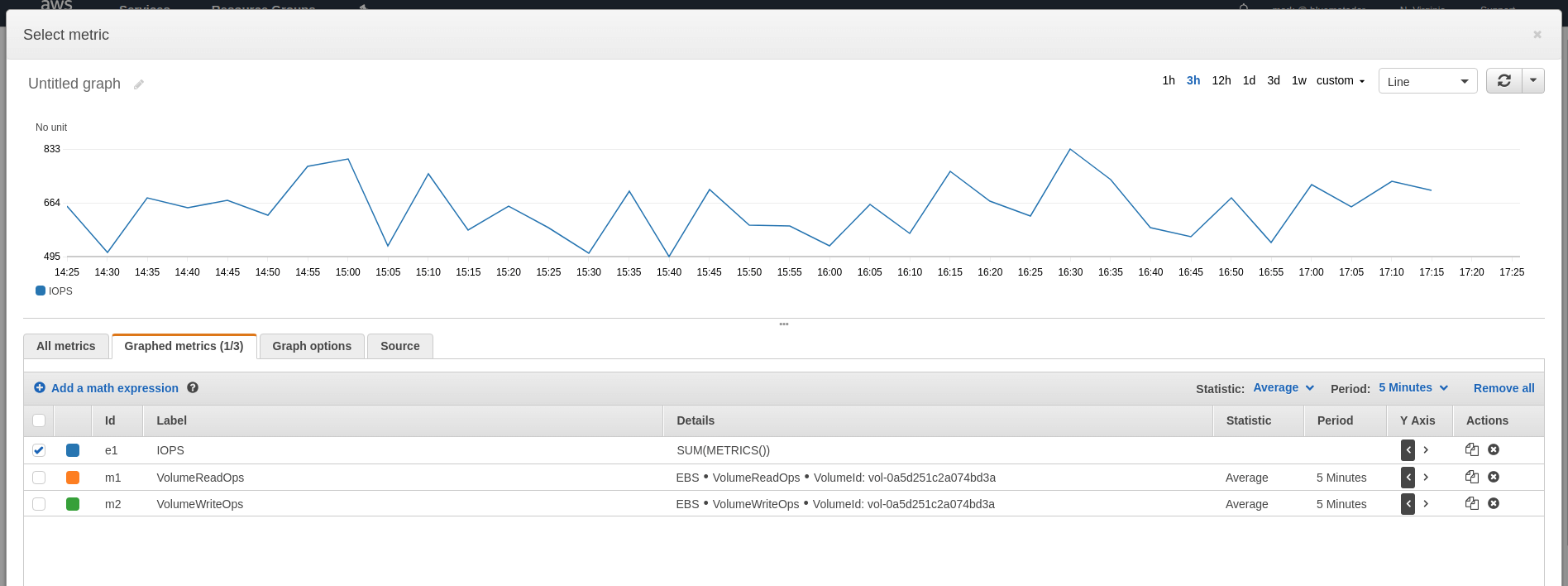Uncheck the IOPS e1 row checkbox
The width and height of the screenshot is (1568, 586).
39,450
